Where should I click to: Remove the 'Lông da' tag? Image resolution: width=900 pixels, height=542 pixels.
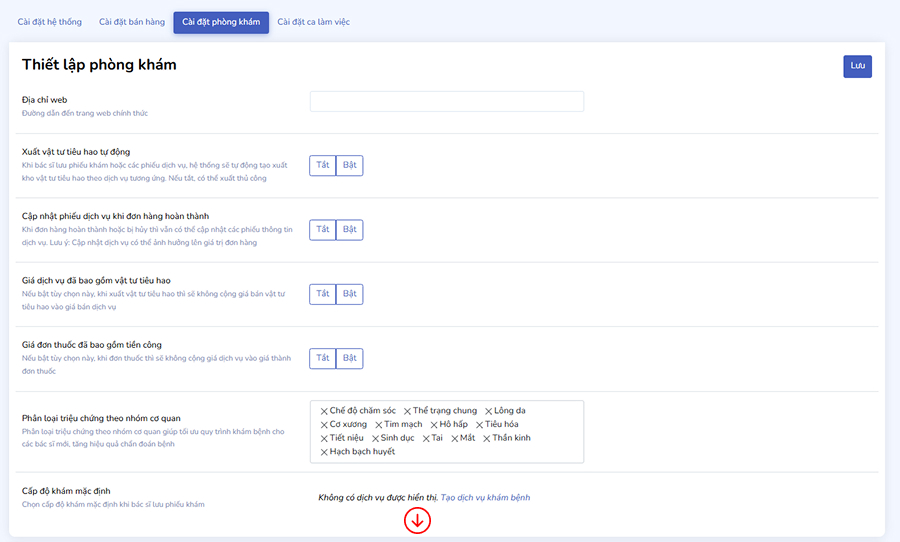[x=489, y=411]
